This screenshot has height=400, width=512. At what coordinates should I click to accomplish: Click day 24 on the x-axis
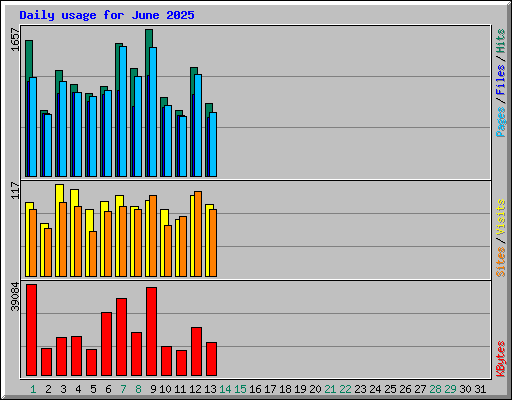(375, 389)
